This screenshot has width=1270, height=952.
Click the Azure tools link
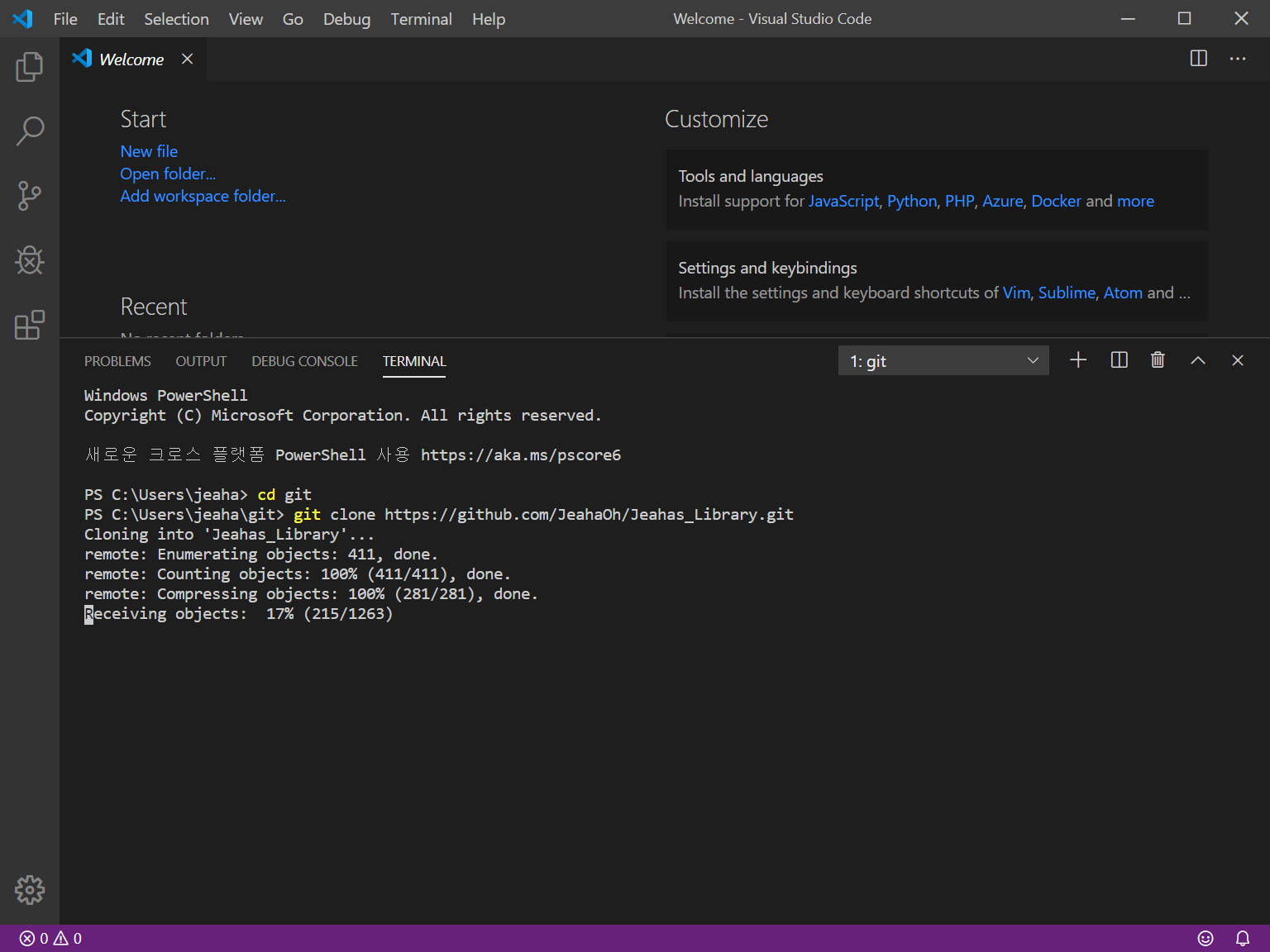point(1002,201)
